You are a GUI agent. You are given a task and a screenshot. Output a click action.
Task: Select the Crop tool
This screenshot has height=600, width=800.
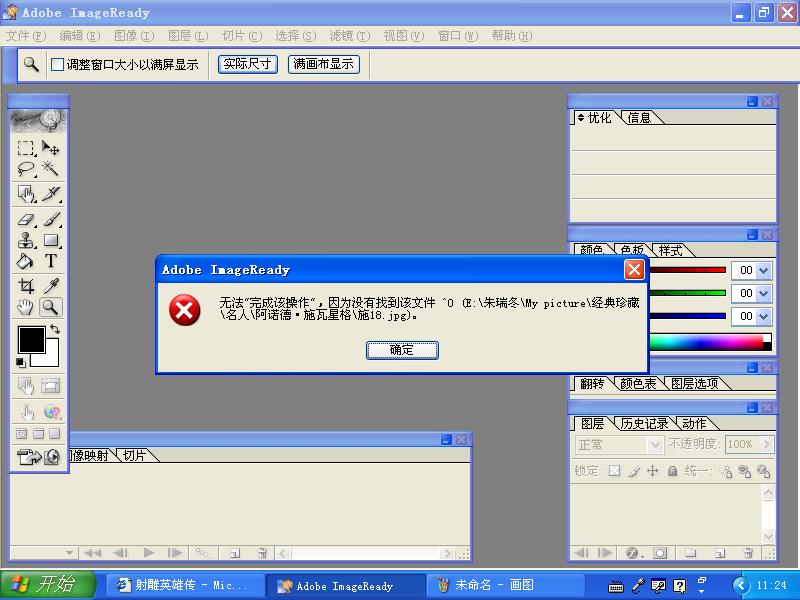[x=26, y=286]
